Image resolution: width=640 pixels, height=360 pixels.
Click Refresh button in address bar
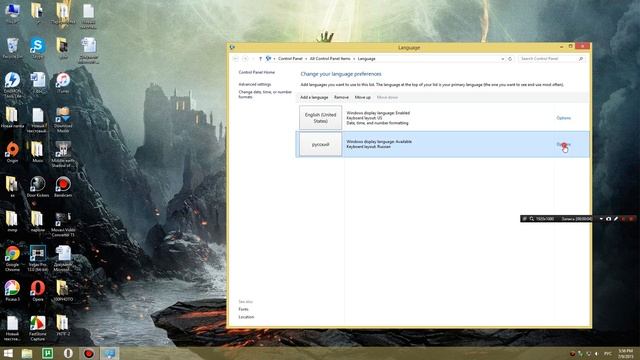(510, 59)
